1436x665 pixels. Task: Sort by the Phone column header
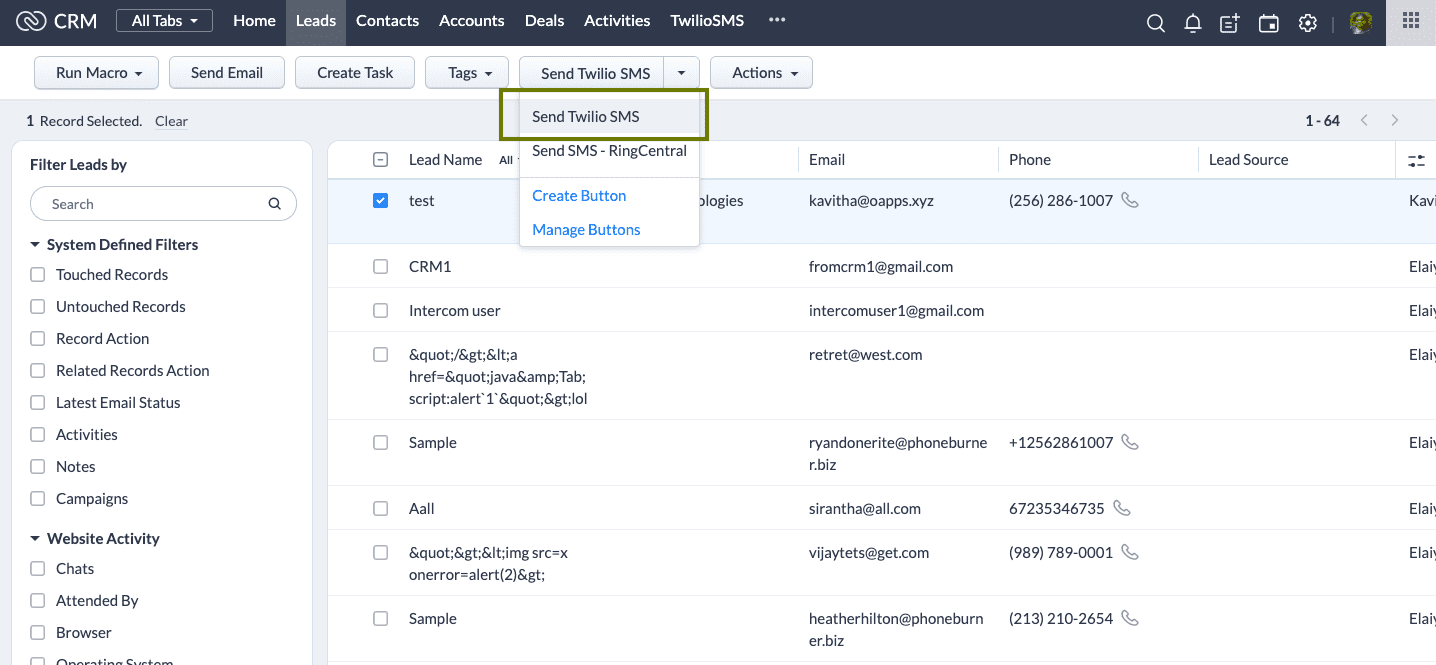coord(1030,160)
